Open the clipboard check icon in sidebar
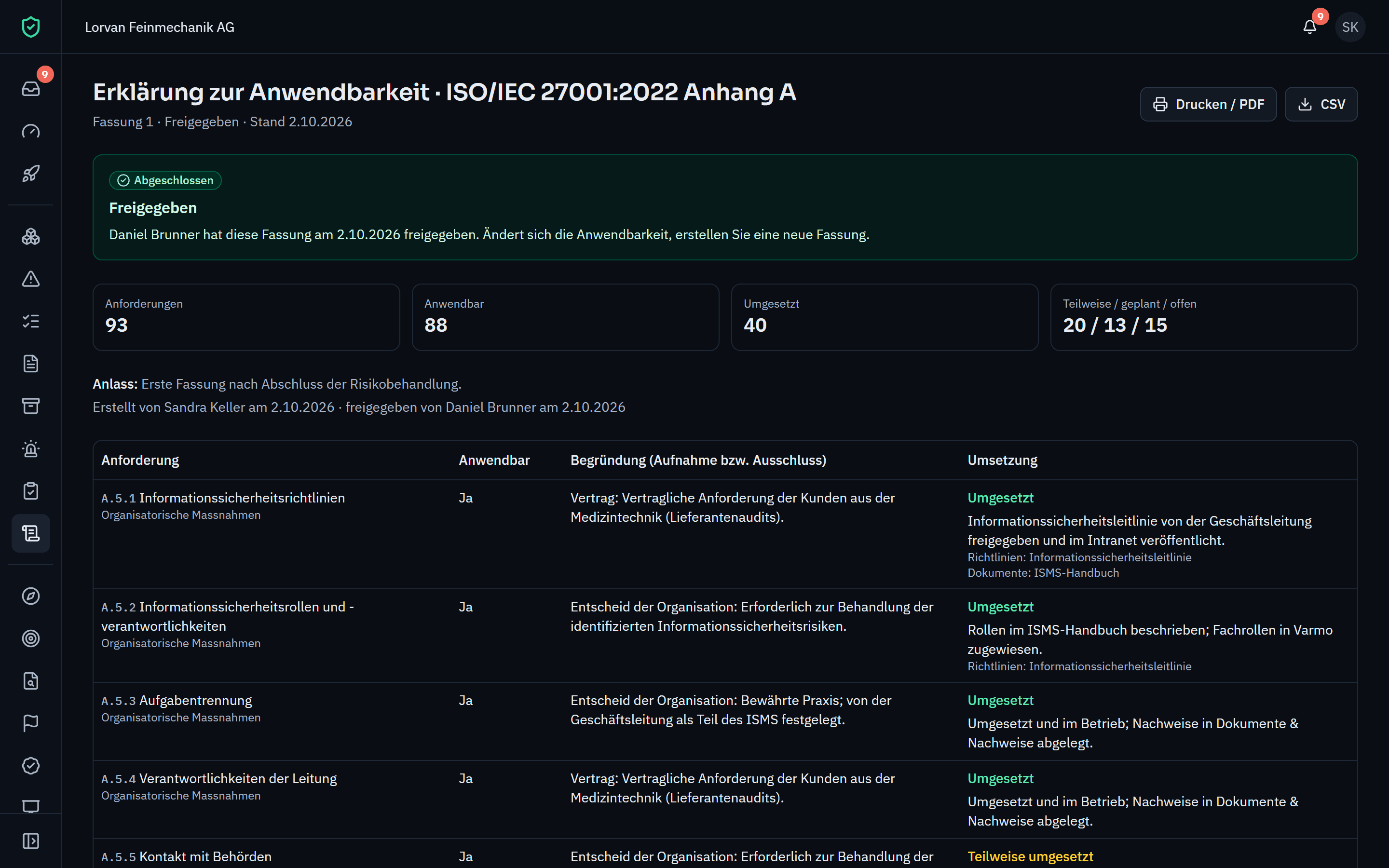 point(30,491)
